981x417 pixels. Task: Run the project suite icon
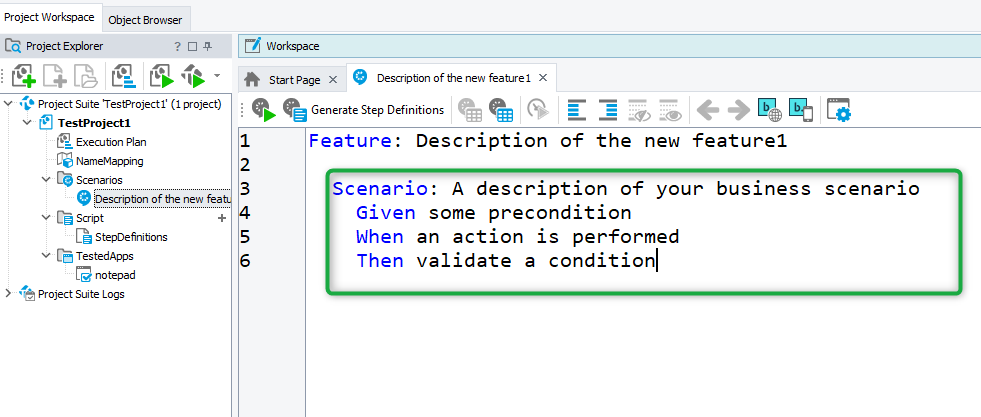pyautogui.click(x=193, y=76)
